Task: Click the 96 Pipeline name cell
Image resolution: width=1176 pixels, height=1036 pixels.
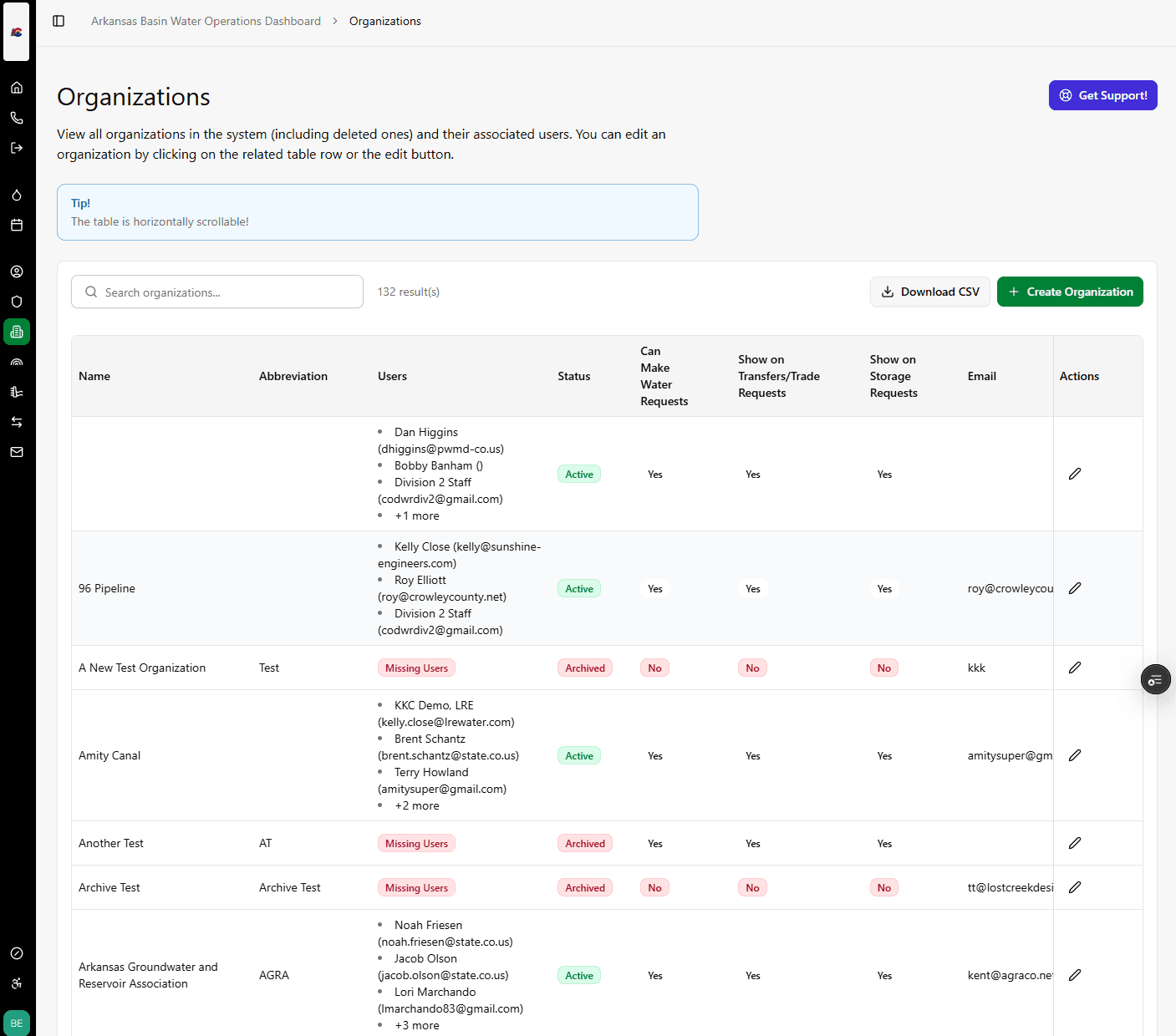Action: coord(107,588)
